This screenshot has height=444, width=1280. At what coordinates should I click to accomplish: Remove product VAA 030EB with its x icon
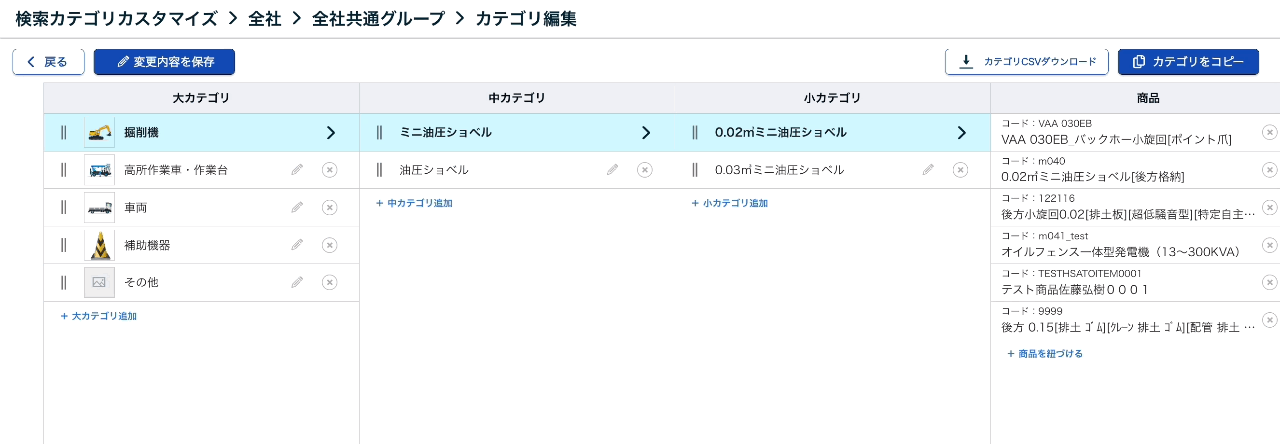[x=1269, y=132]
